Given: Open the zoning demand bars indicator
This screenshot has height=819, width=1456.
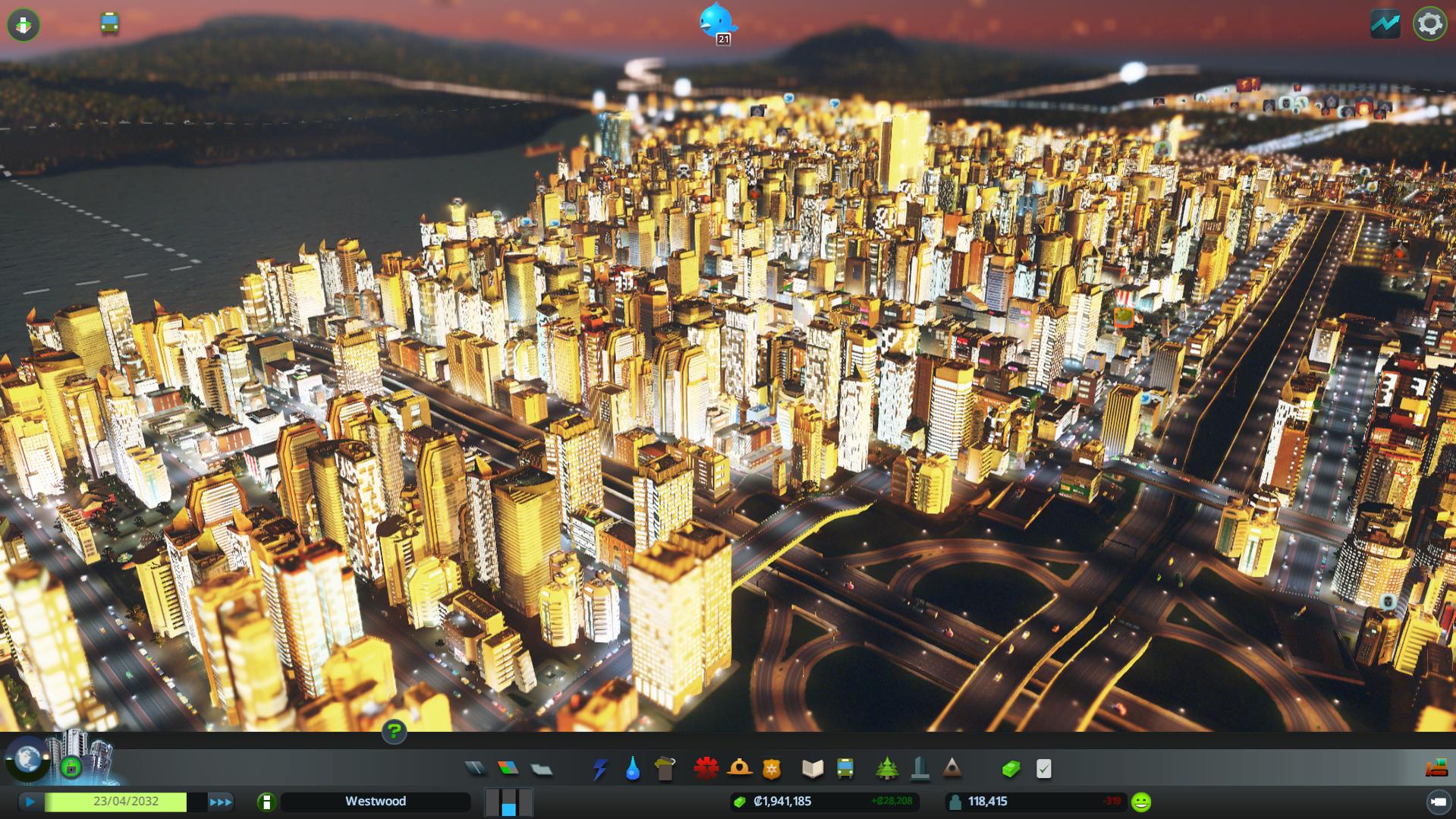Looking at the screenshot, I should 508,802.
